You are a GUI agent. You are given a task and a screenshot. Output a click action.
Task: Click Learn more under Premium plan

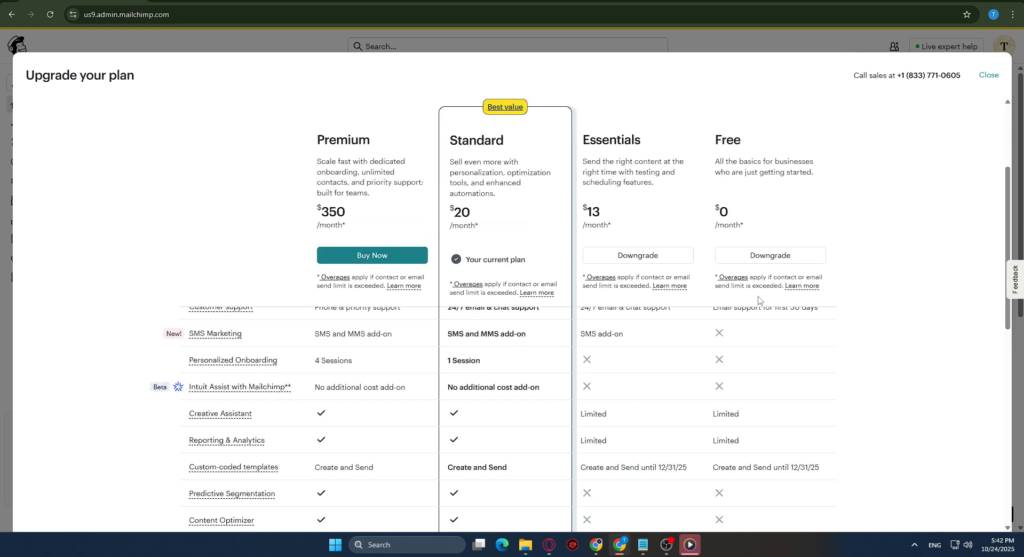(404, 286)
